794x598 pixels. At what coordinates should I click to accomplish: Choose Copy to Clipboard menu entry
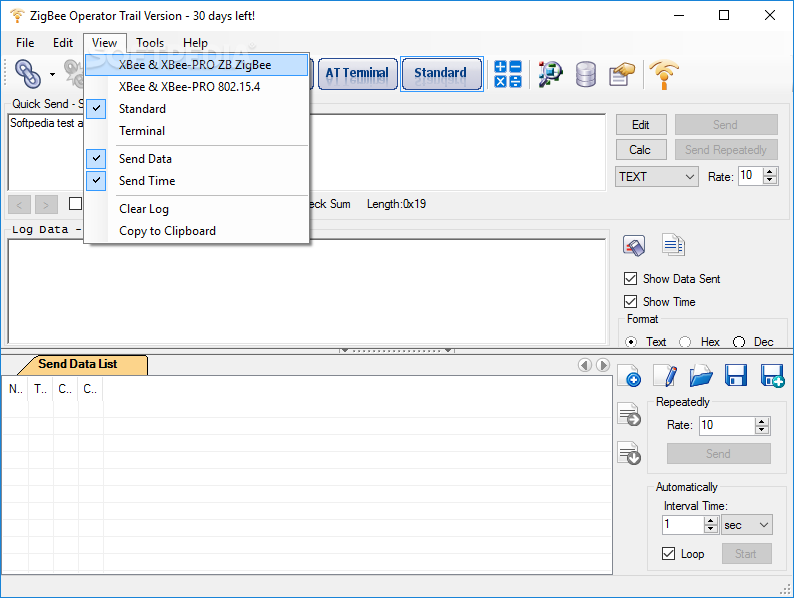coord(196,231)
